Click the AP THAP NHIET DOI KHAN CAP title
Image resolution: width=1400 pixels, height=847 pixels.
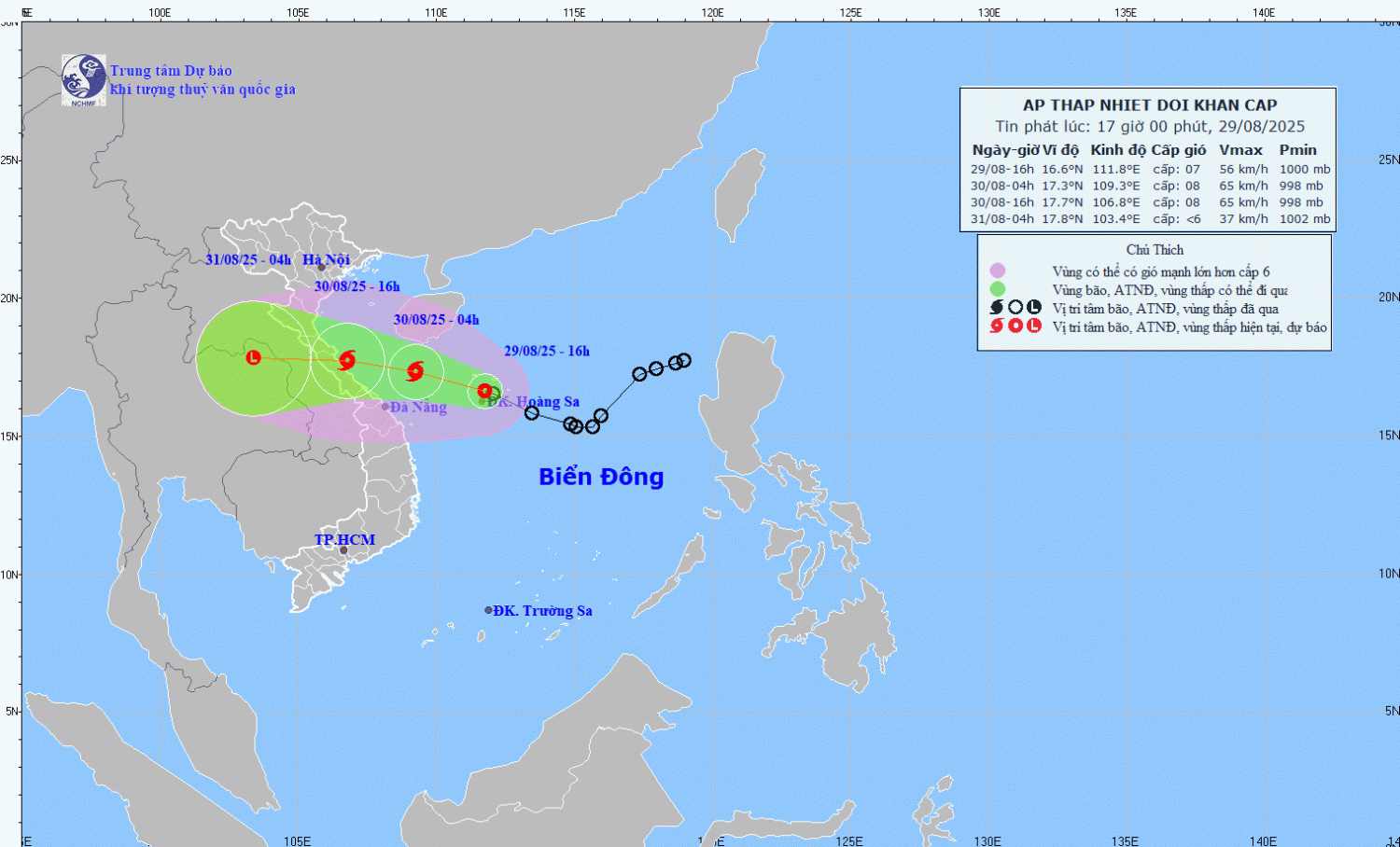(x=1149, y=105)
